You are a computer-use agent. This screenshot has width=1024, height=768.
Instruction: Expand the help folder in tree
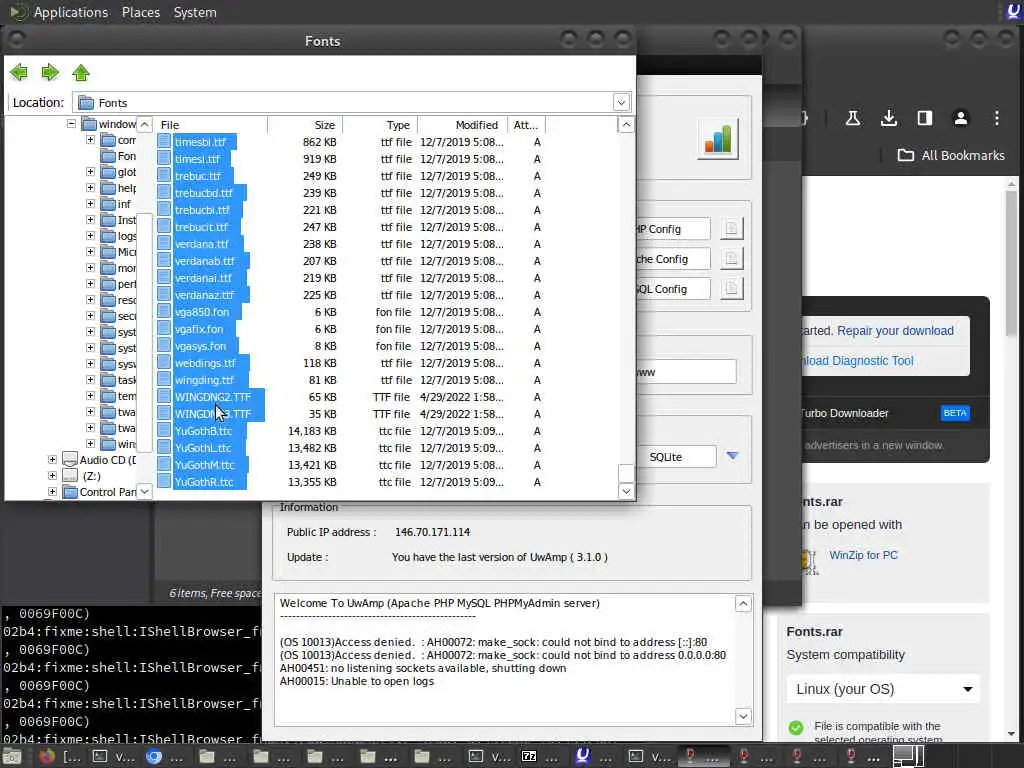pos(90,187)
